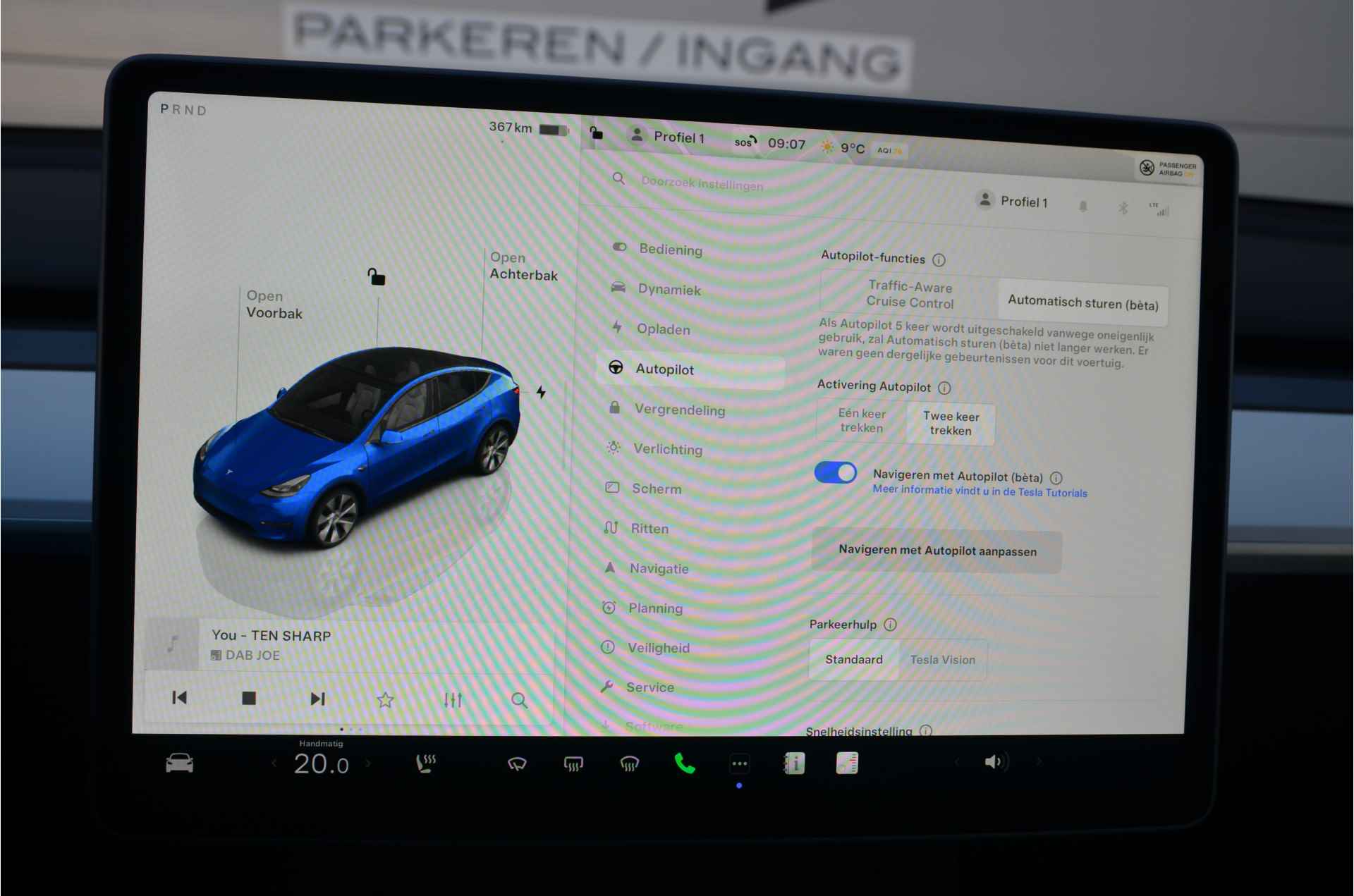
Task: Activate the windshield wiper control
Action: (x=517, y=763)
